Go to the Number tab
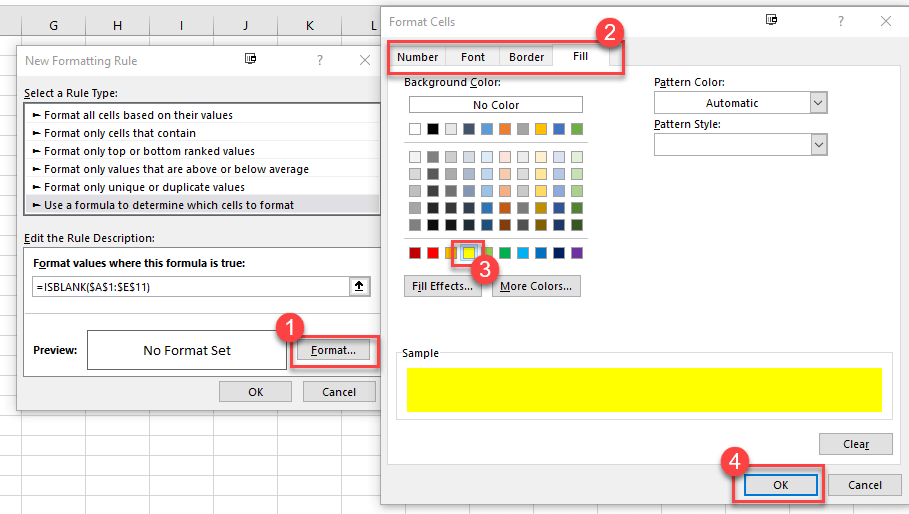 click(418, 57)
